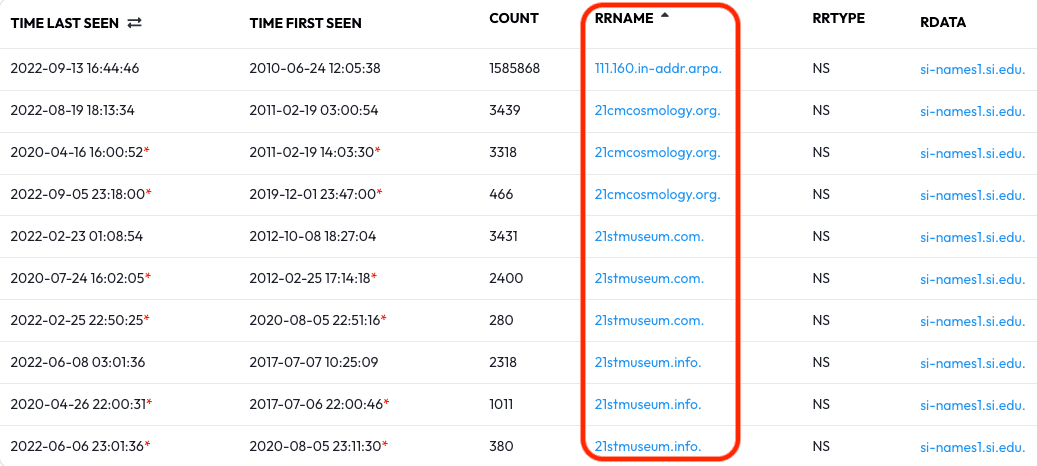
Task: Open 21stmuseum.com. link with count 280
Action: (649, 320)
